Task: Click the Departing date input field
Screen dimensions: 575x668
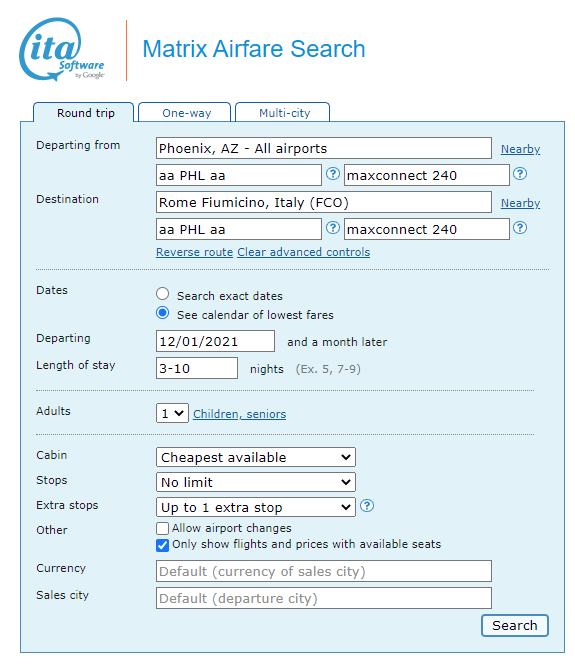Action: [x=215, y=341]
